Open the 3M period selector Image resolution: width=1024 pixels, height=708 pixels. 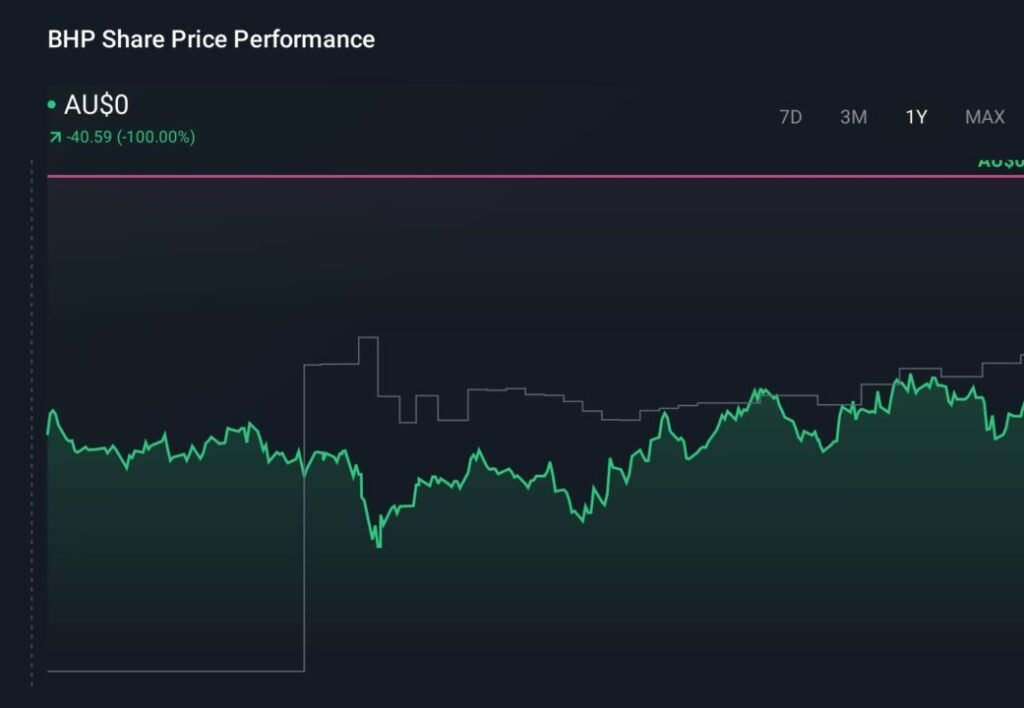(x=853, y=117)
